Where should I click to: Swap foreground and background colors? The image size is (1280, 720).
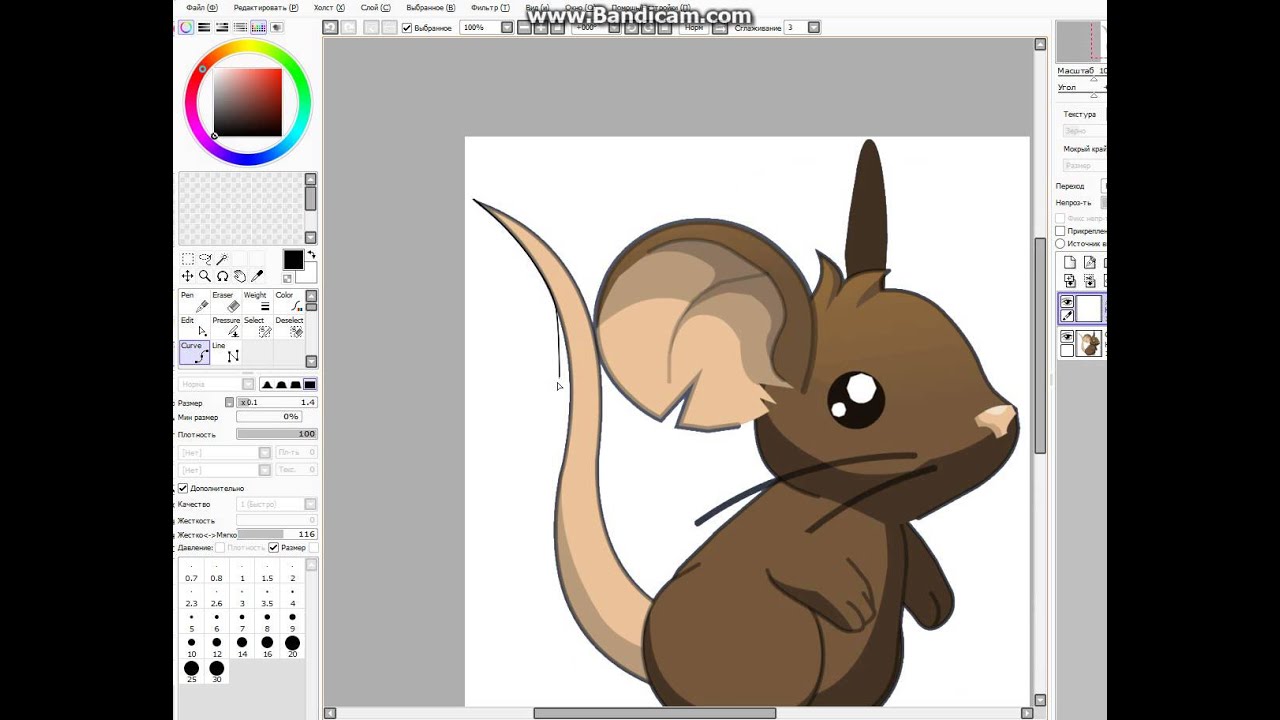(x=311, y=255)
